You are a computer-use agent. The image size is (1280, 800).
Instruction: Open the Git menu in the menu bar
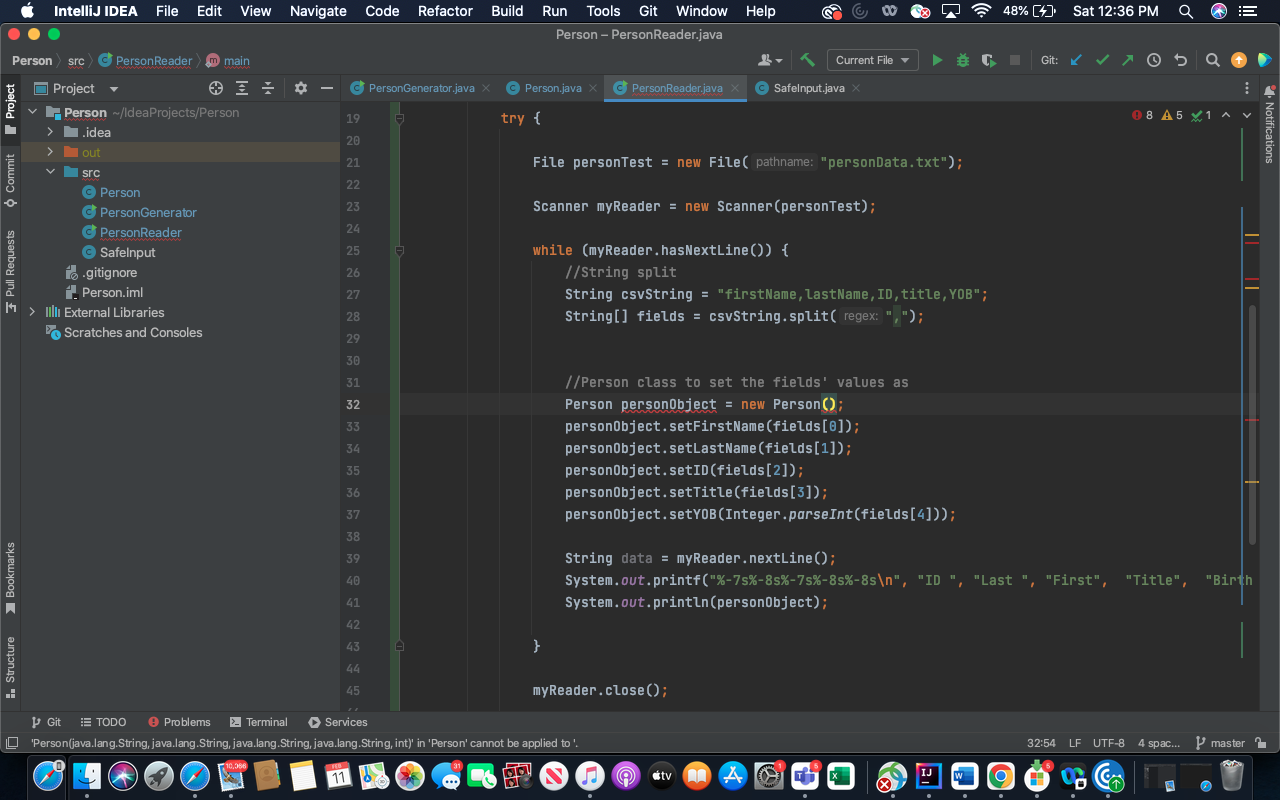tap(648, 11)
